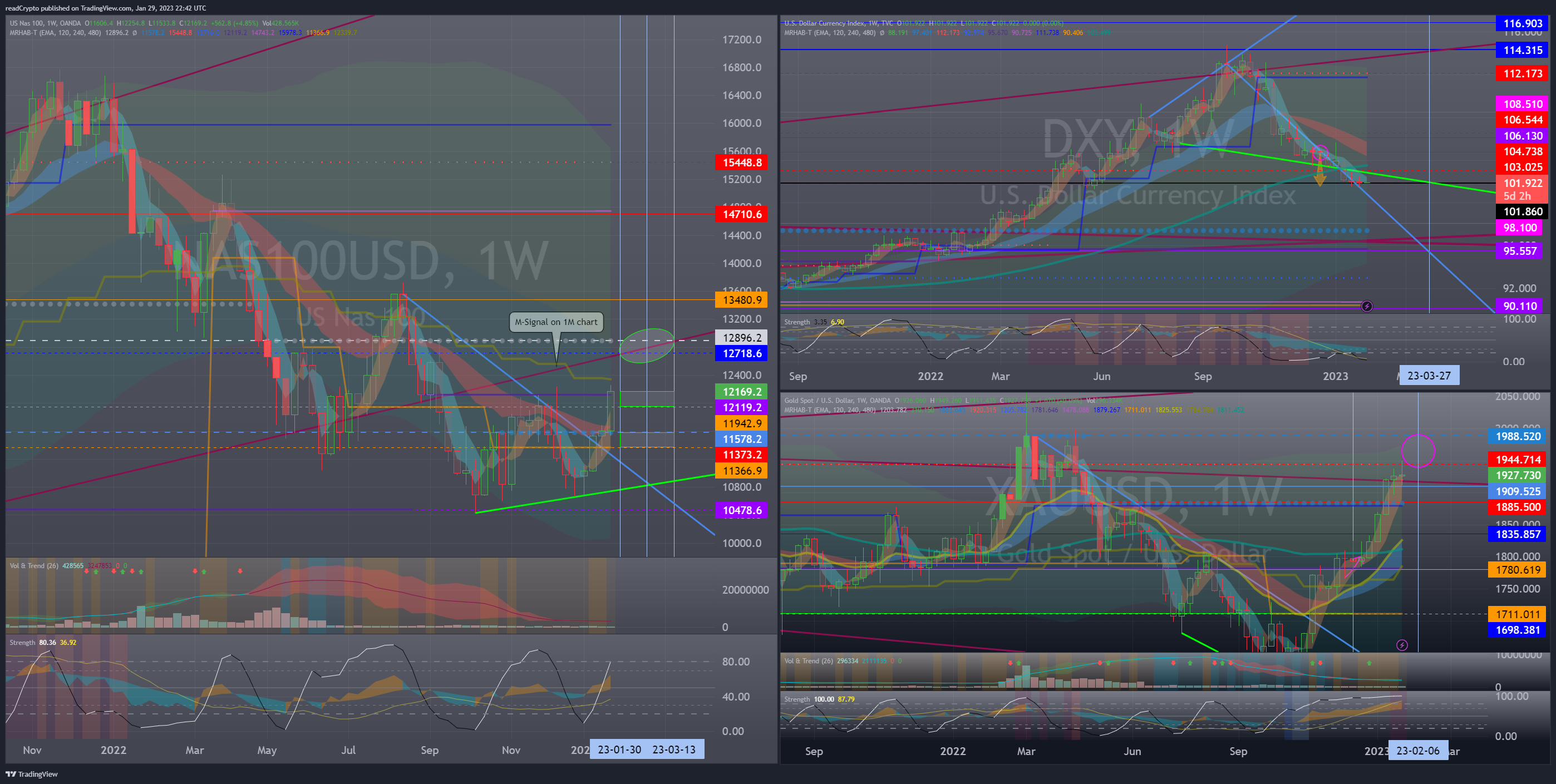
Task: Click the 23-03-27 date label on the DXY chart
Action: (1429, 375)
